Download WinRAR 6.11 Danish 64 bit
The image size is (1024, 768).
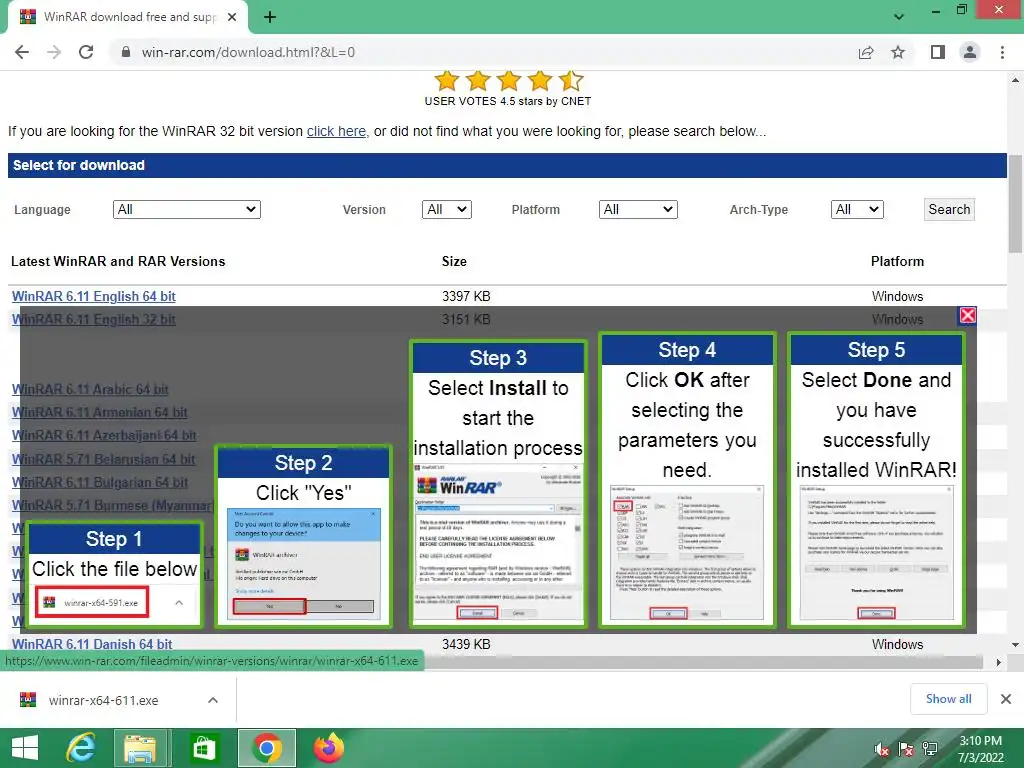coord(92,644)
